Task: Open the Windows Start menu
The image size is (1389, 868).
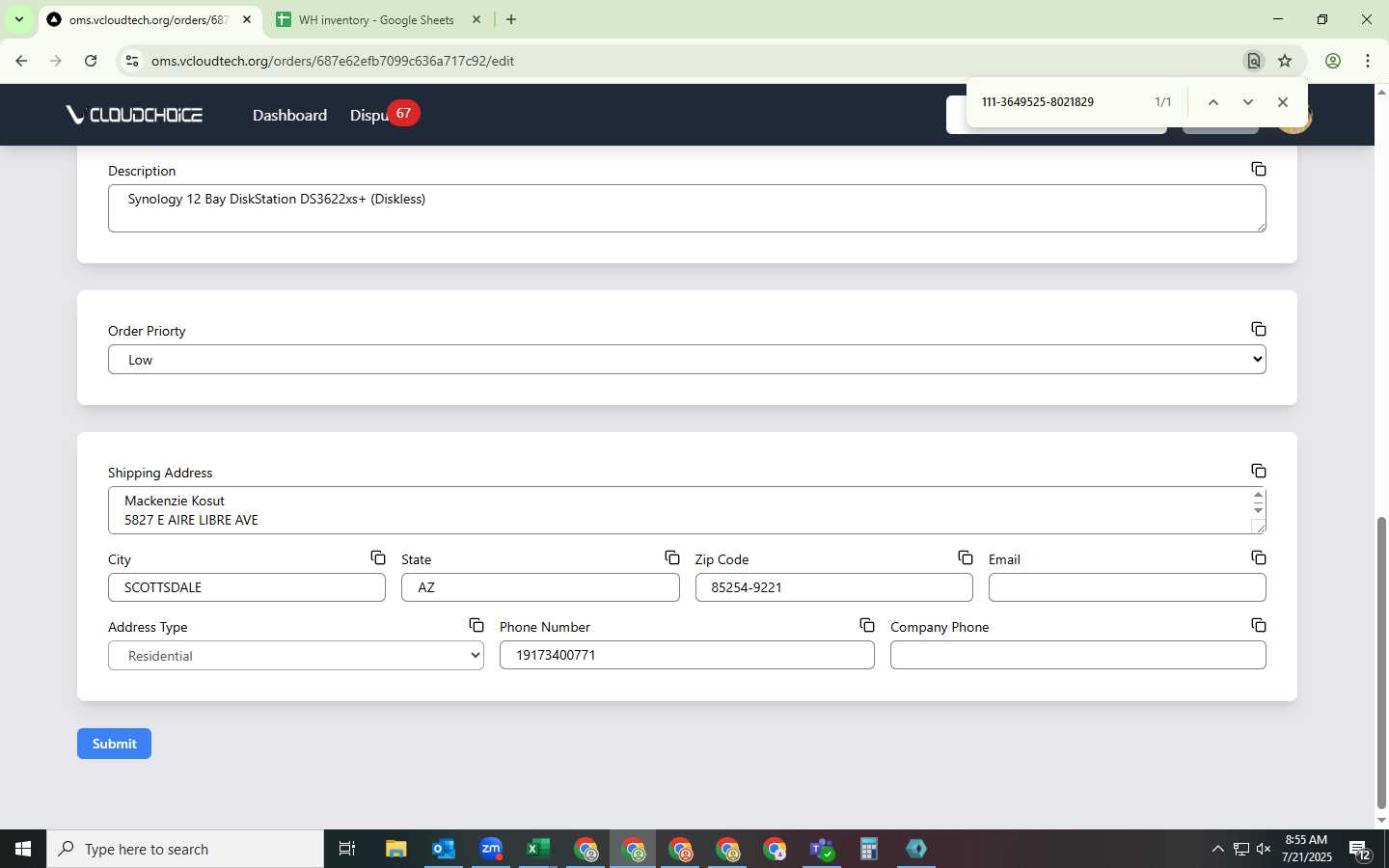Action: tap(23, 849)
